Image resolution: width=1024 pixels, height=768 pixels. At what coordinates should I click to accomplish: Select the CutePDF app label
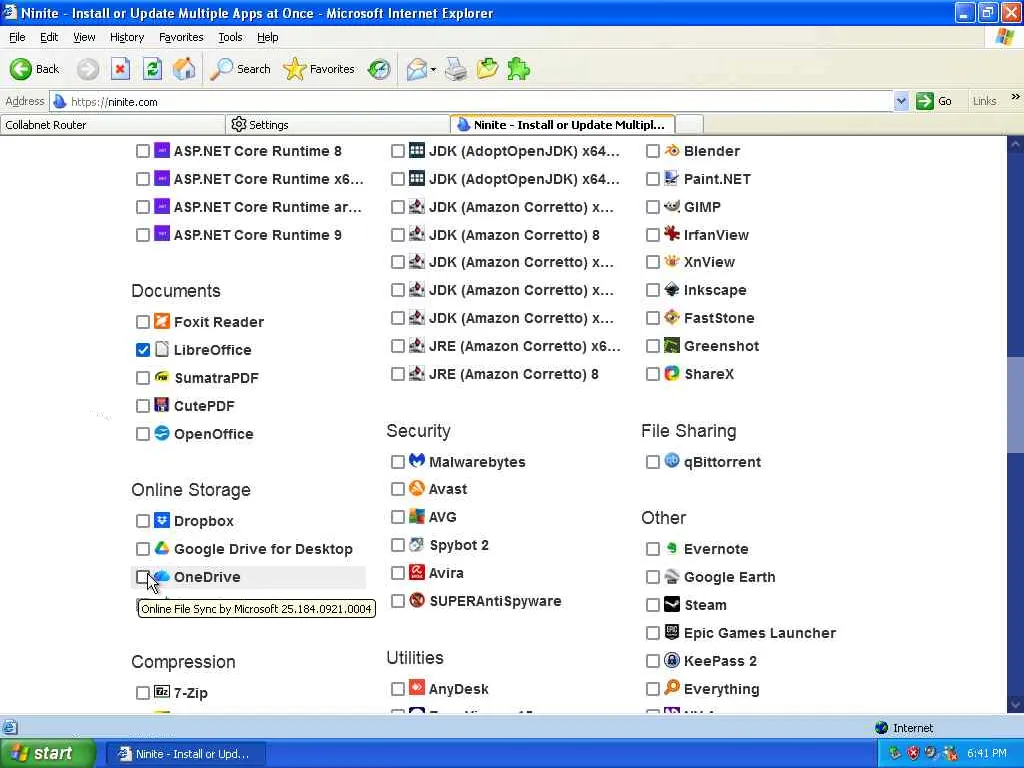[x=204, y=406]
